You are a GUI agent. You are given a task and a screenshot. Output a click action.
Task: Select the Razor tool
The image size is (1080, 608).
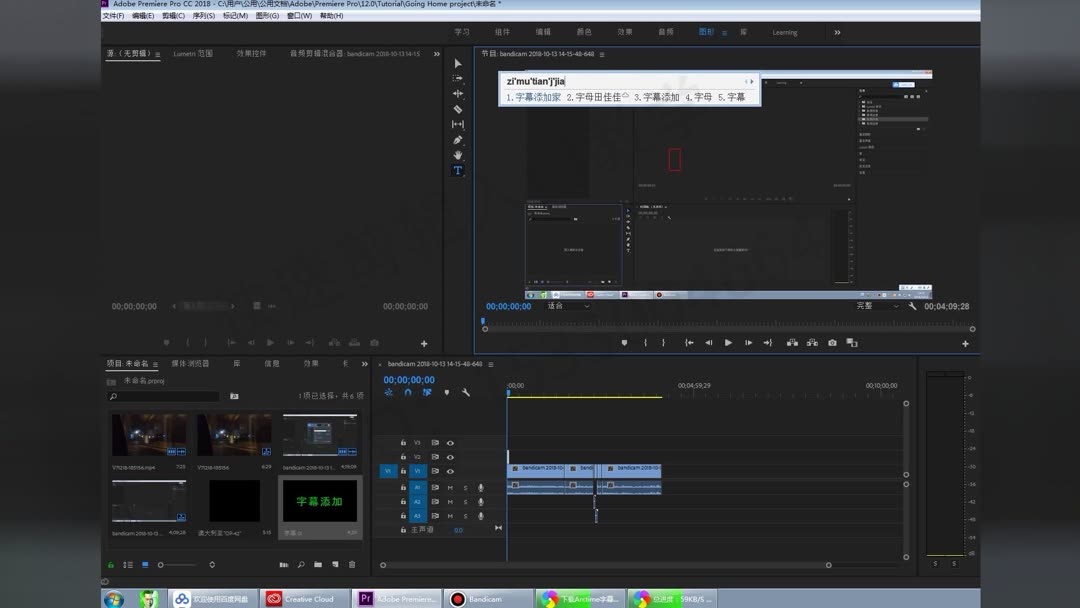point(458,109)
